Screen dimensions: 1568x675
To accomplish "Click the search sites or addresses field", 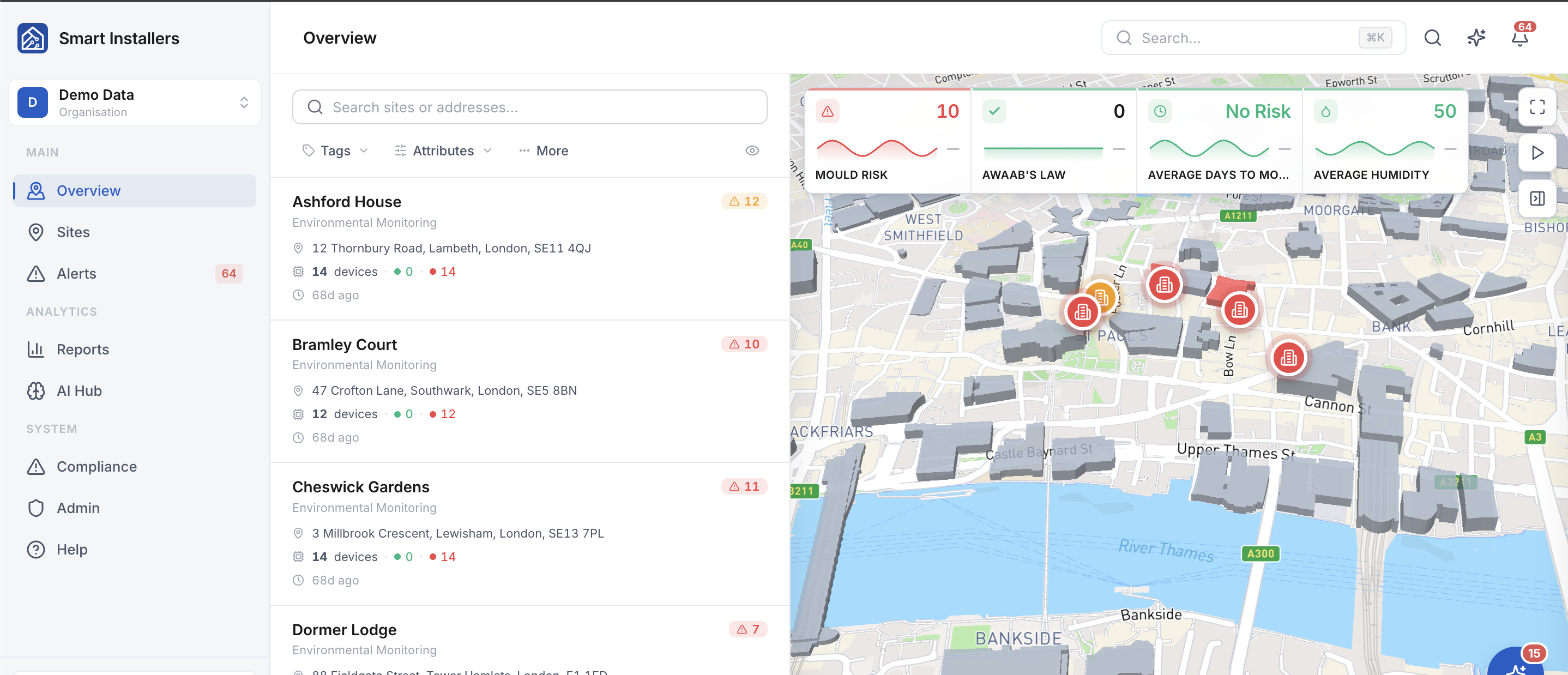I will (529, 107).
